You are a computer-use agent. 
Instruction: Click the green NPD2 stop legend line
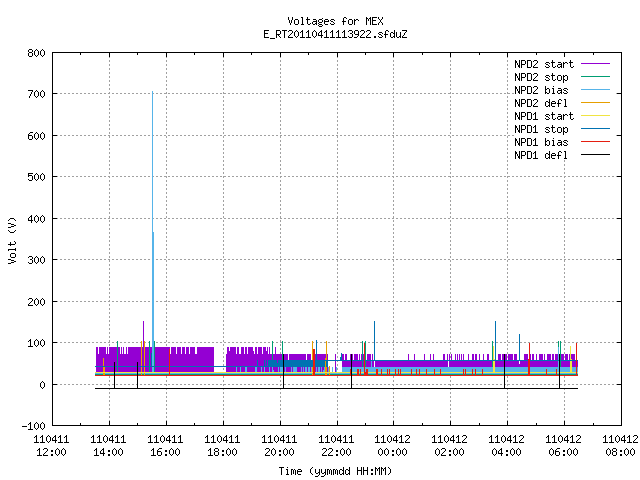pos(595,77)
